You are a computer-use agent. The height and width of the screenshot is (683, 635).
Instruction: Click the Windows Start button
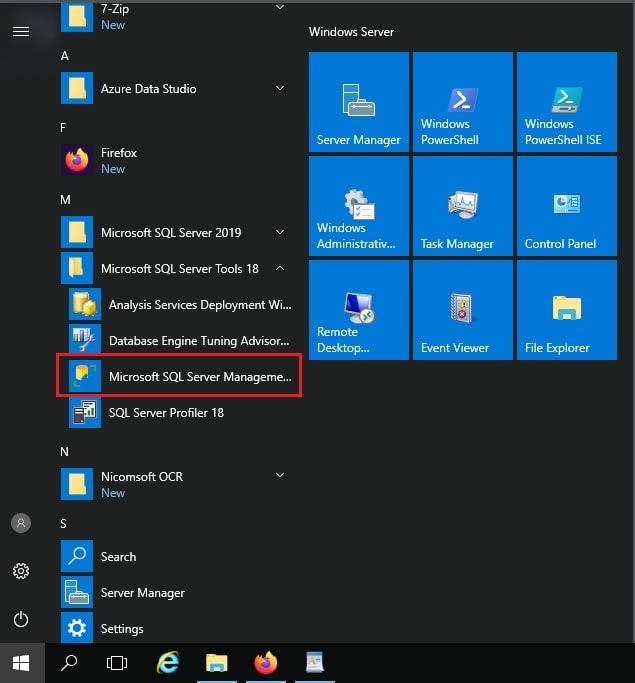point(21,663)
